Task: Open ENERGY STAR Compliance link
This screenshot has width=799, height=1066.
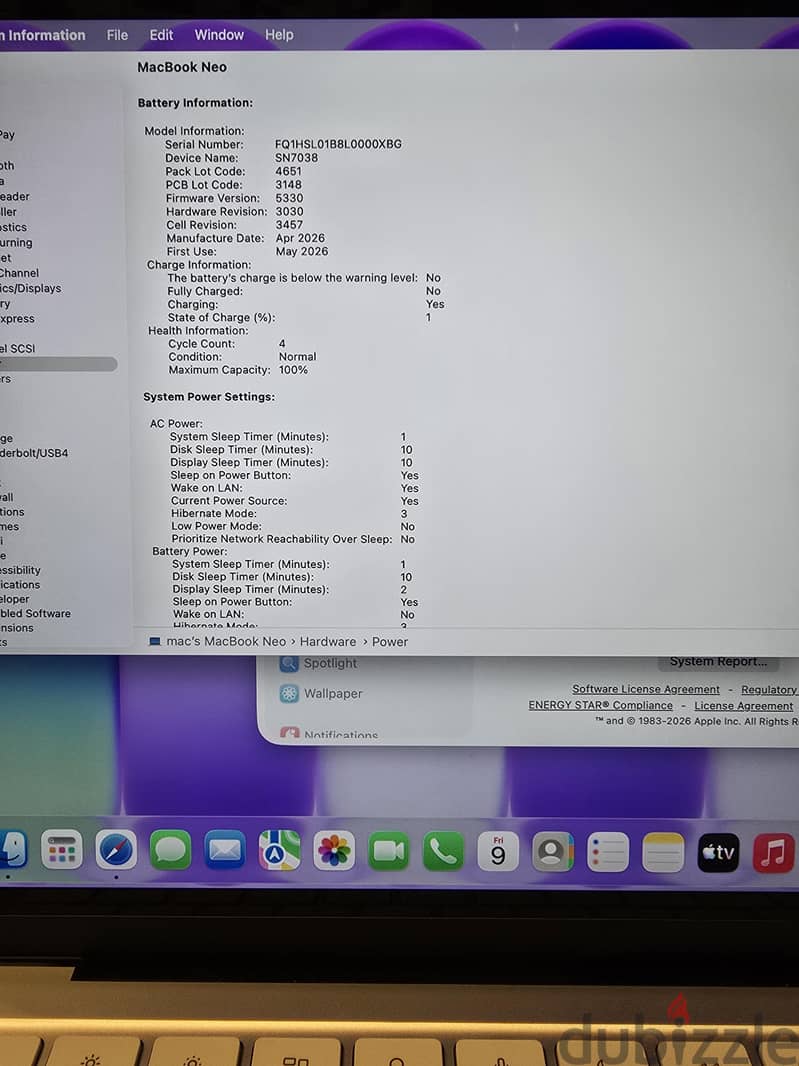Action: pos(600,706)
